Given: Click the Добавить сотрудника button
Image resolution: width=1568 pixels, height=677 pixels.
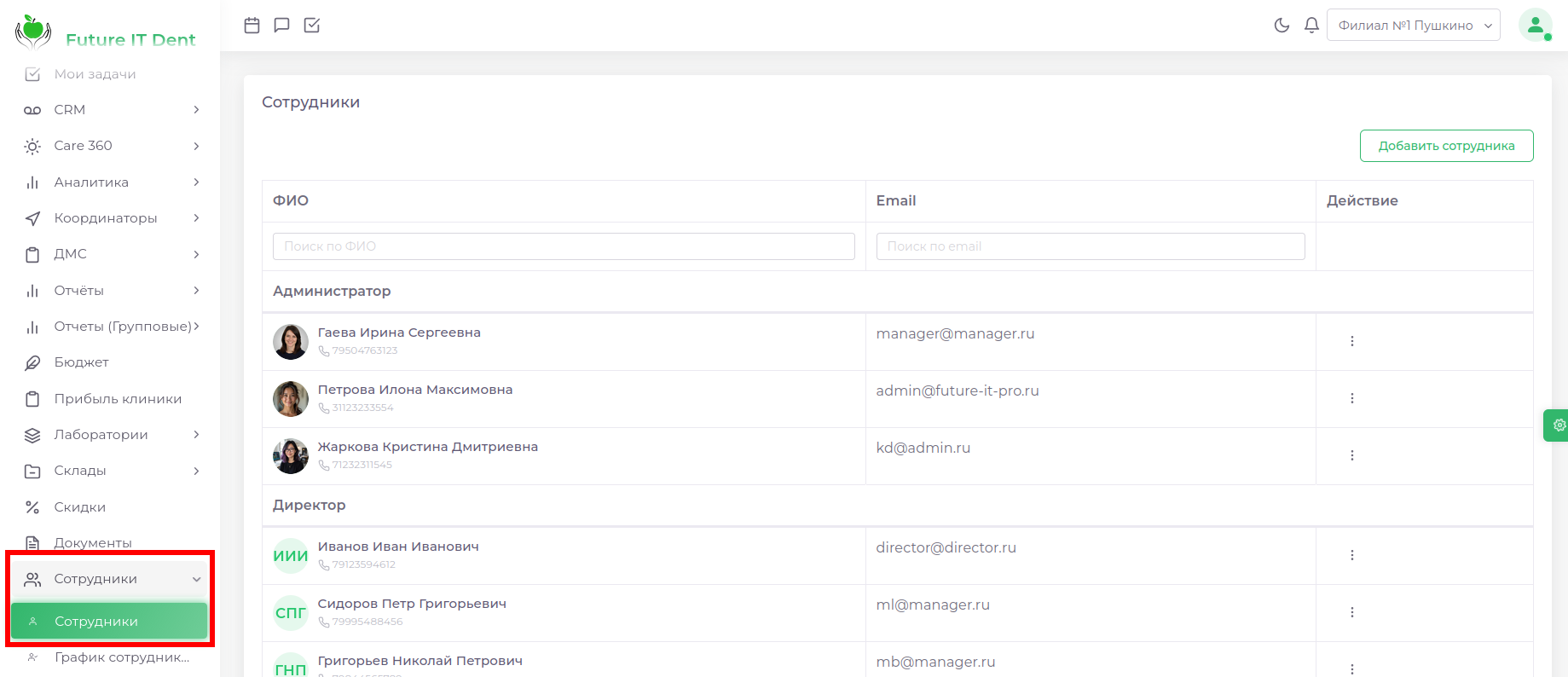Looking at the screenshot, I should coord(1446,146).
